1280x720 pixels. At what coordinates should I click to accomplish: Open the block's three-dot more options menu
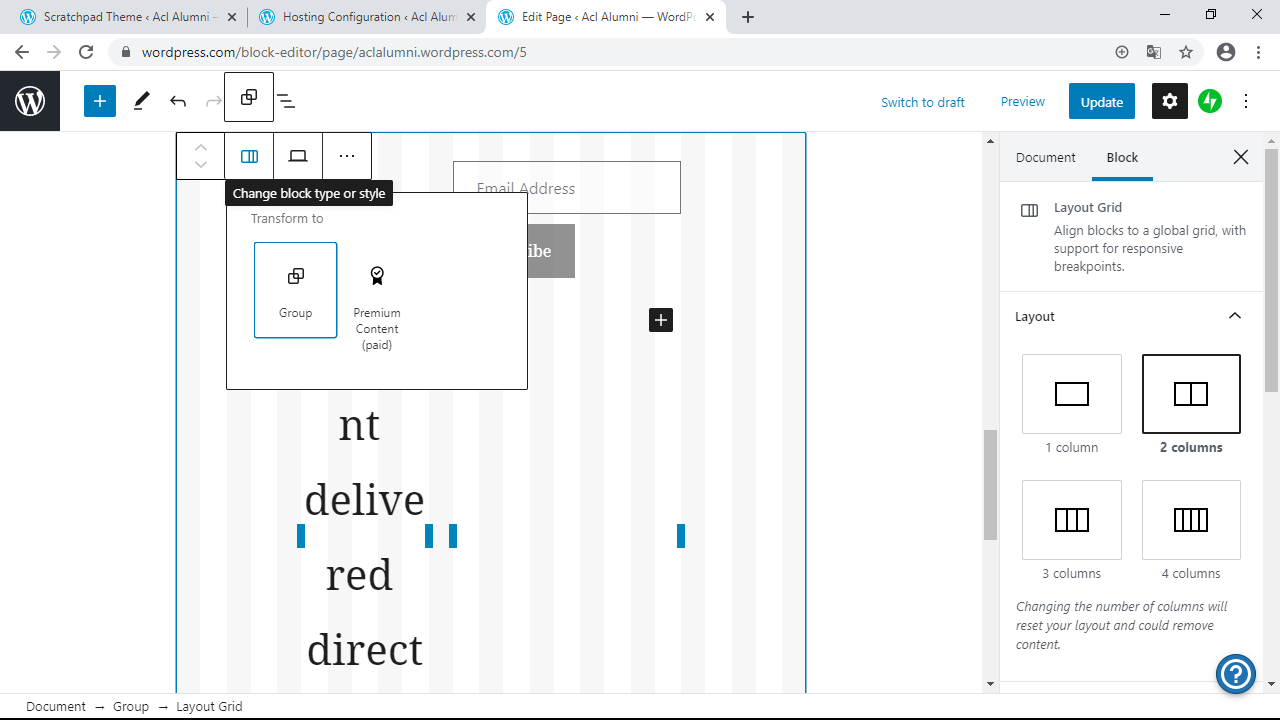(x=347, y=156)
